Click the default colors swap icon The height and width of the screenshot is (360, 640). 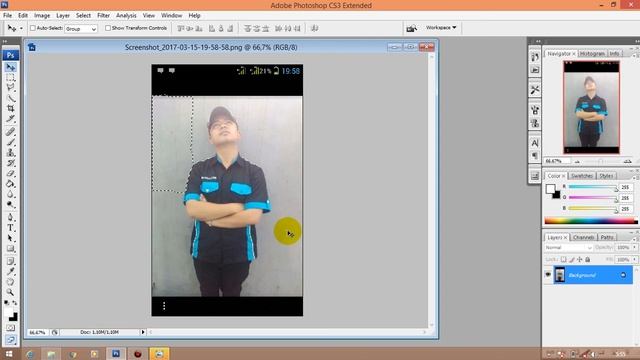(x=14, y=303)
